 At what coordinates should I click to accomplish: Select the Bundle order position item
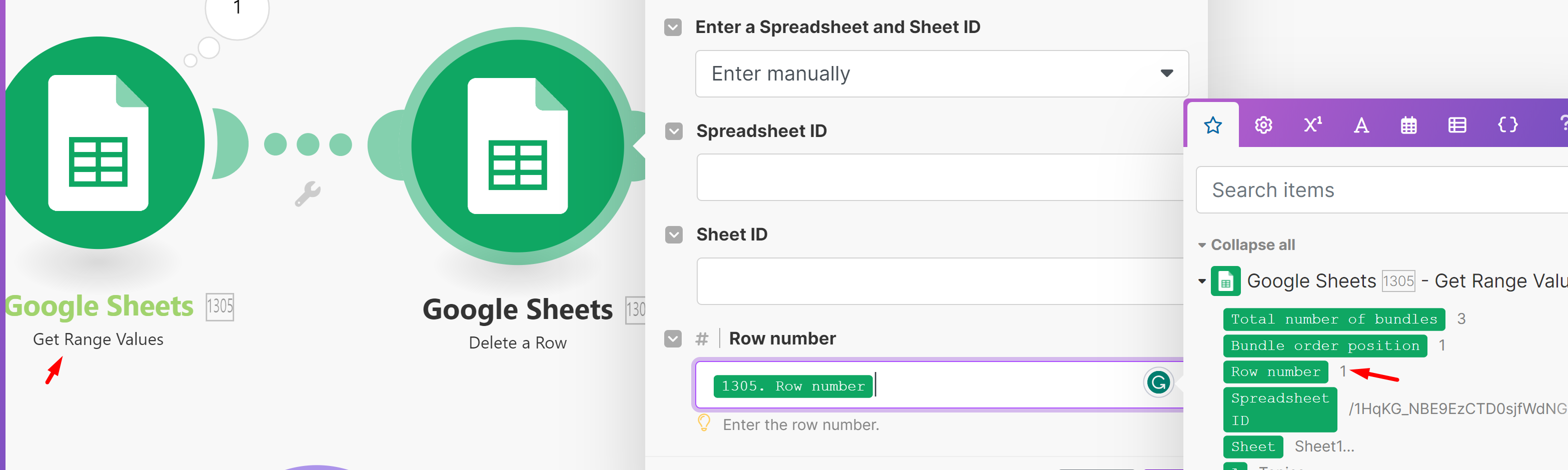pyautogui.click(x=1324, y=346)
